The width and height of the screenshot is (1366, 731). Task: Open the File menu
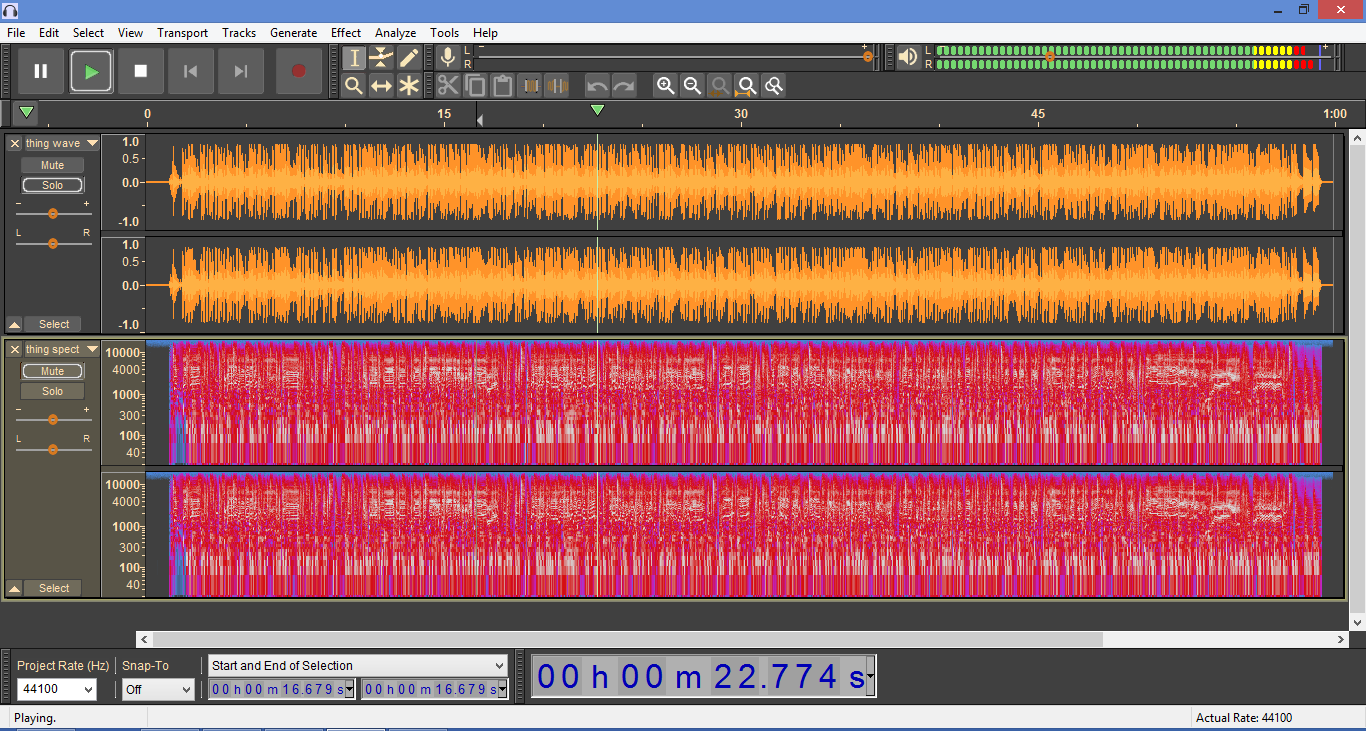coord(16,33)
